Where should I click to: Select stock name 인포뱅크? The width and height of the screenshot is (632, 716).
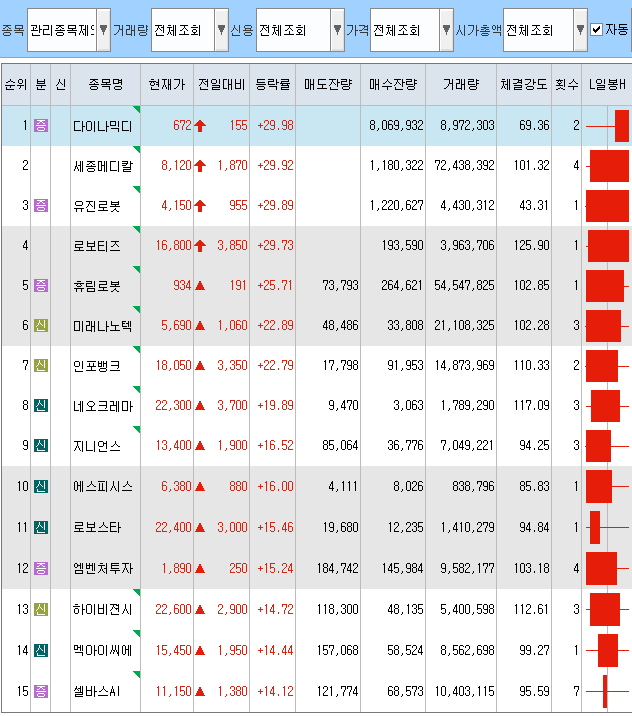[x=97, y=366]
